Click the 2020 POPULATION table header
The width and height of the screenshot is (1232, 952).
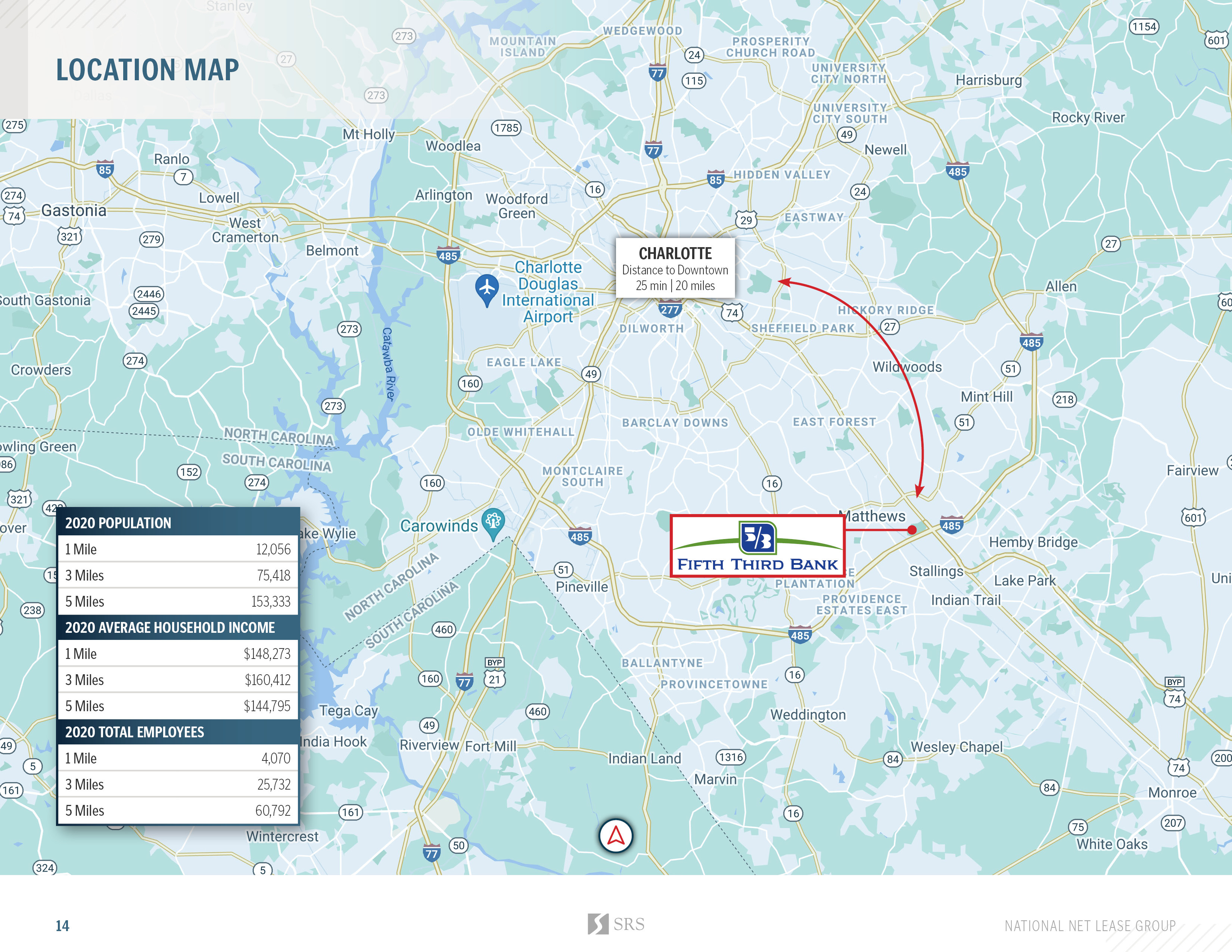click(x=178, y=523)
